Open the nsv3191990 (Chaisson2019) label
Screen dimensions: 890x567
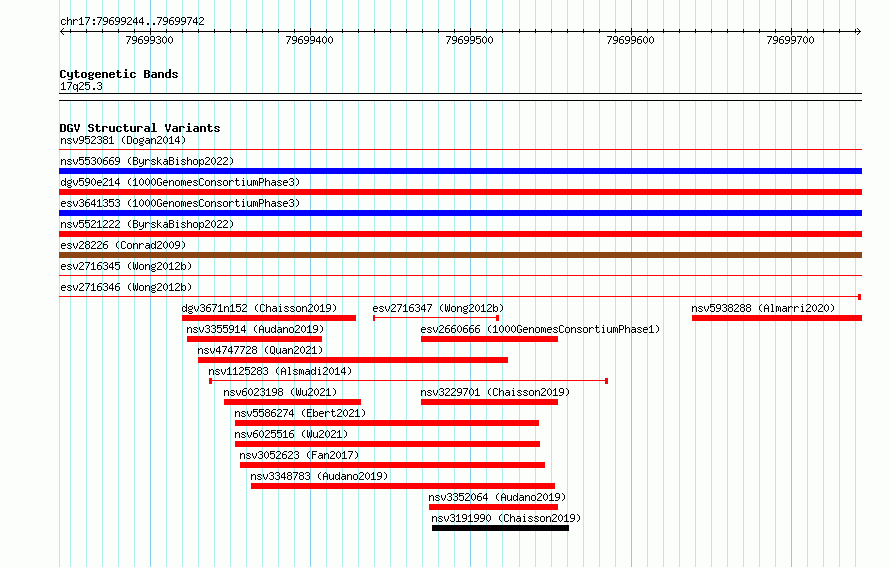click(x=506, y=518)
